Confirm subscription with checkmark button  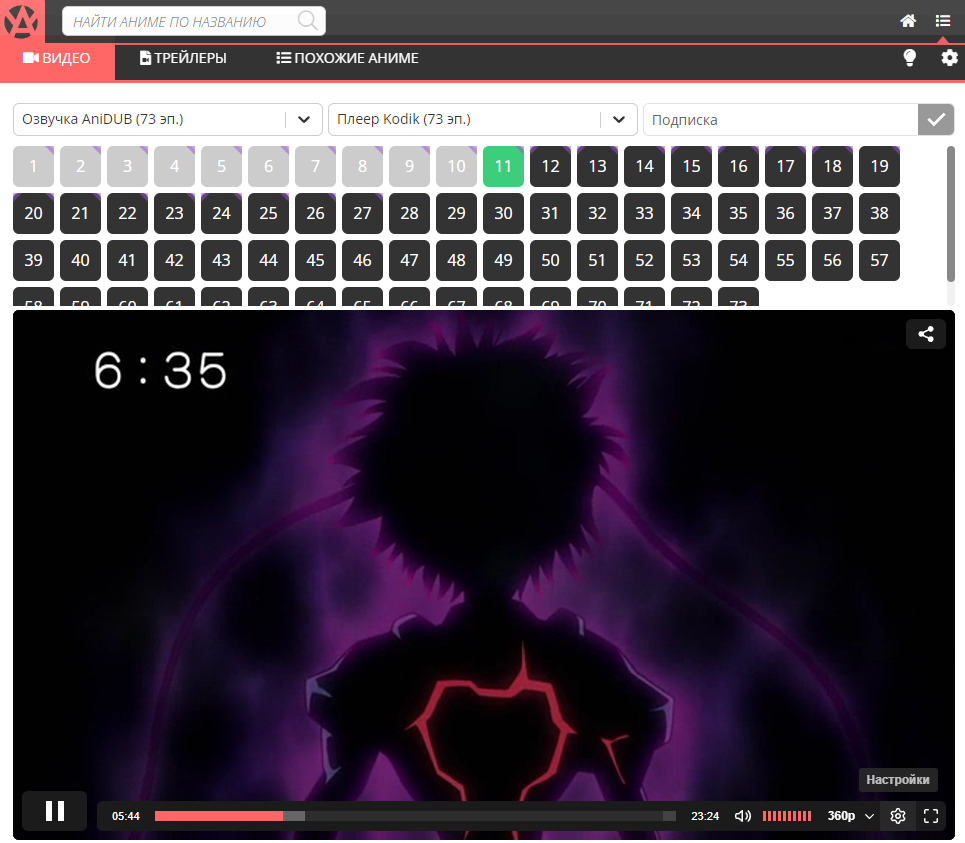936,120
